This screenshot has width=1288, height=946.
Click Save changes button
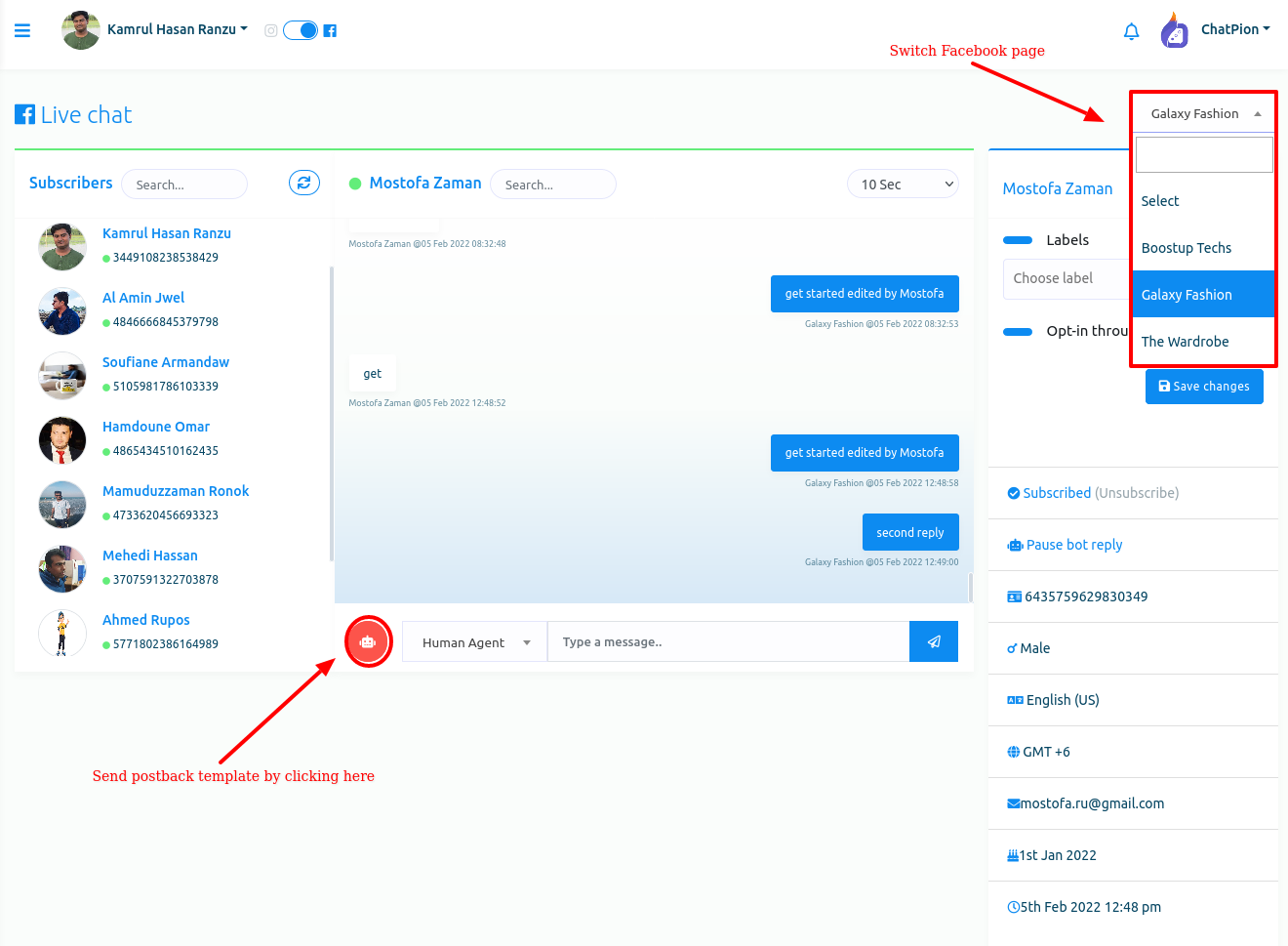click(1204, 386)
